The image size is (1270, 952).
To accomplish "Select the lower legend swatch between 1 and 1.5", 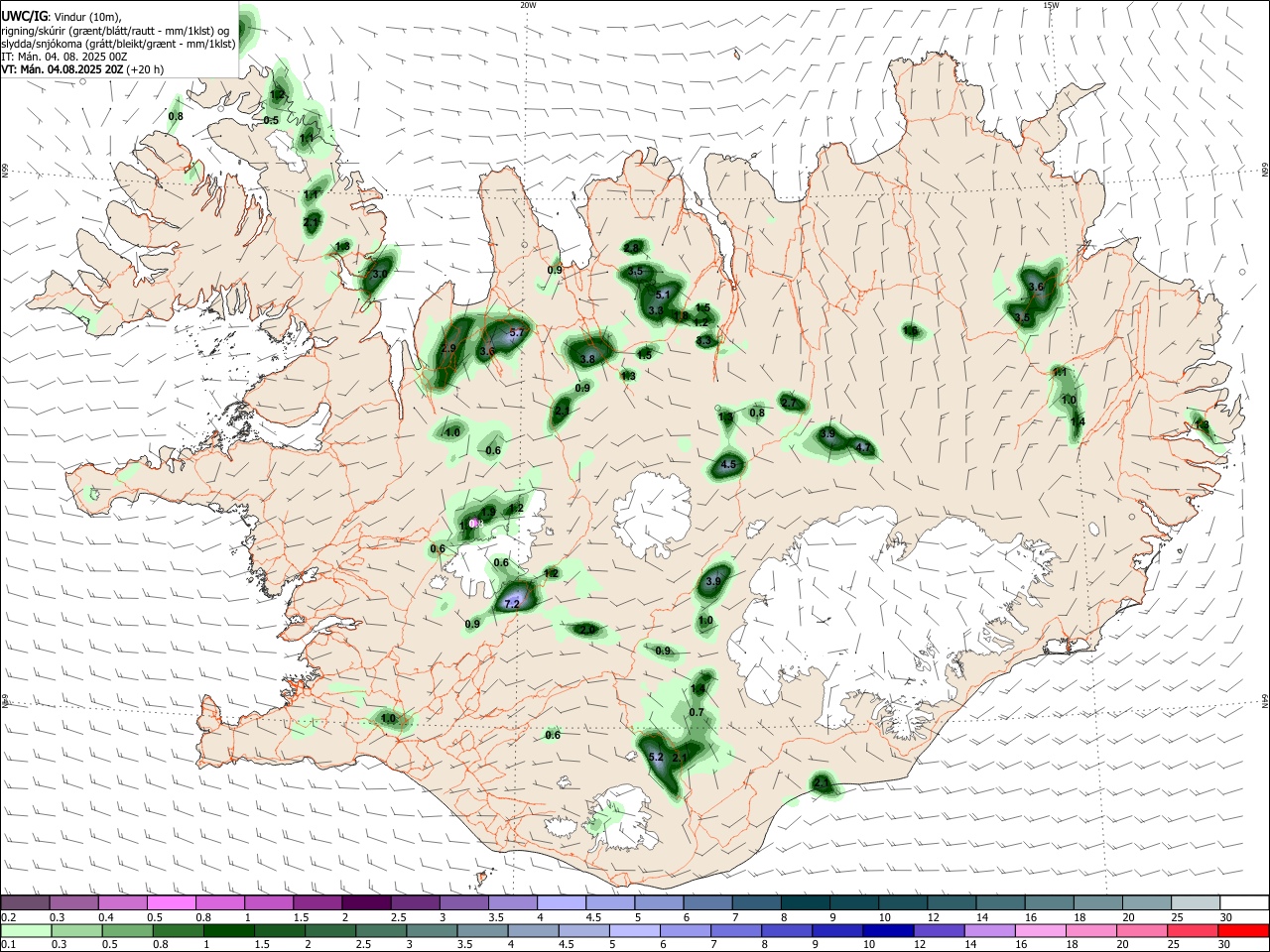I will pos(228,931).
